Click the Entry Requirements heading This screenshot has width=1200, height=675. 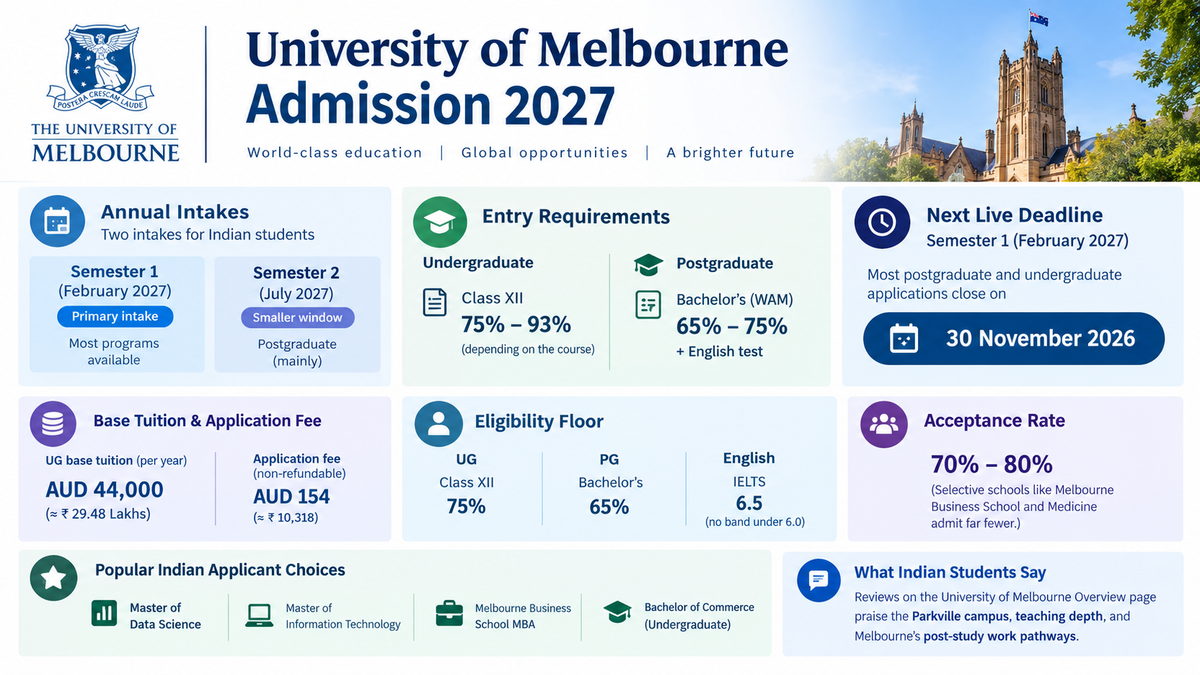[576, 217]
